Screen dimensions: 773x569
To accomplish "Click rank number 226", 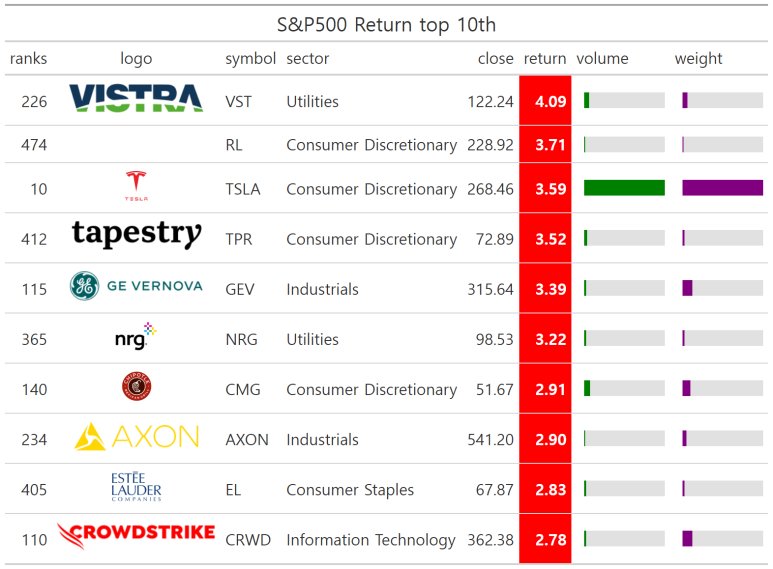I will pos(34,102).
